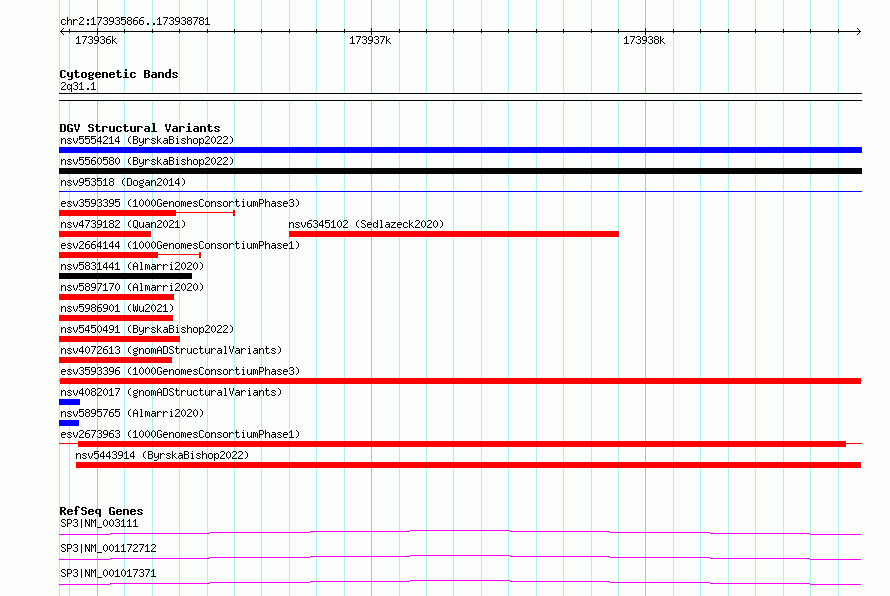Screen dimensions: 890x596
Task: Select the blue nsv5554214 variant bar
Action: [460, 150]
